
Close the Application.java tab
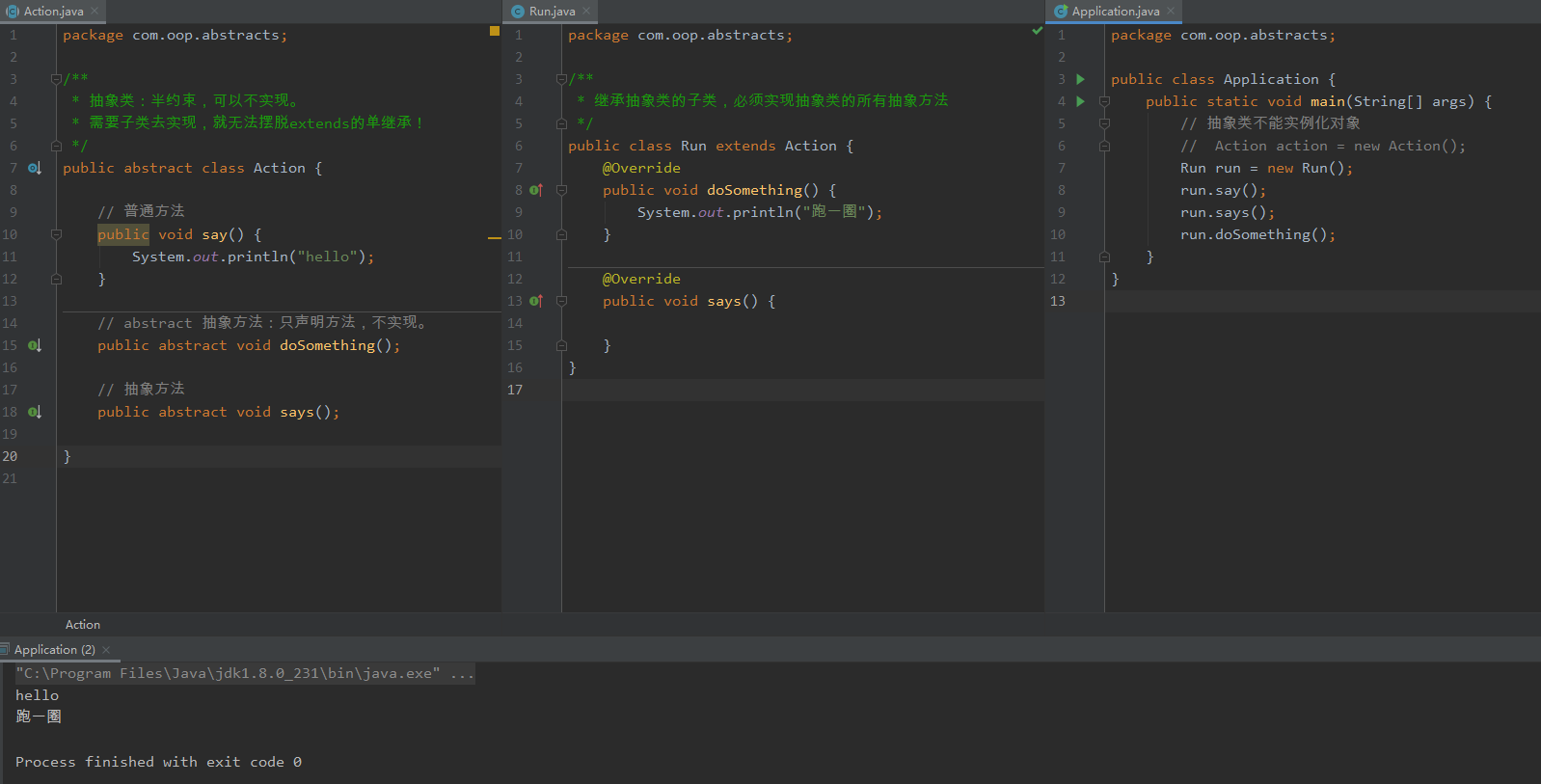(1171, 12)
